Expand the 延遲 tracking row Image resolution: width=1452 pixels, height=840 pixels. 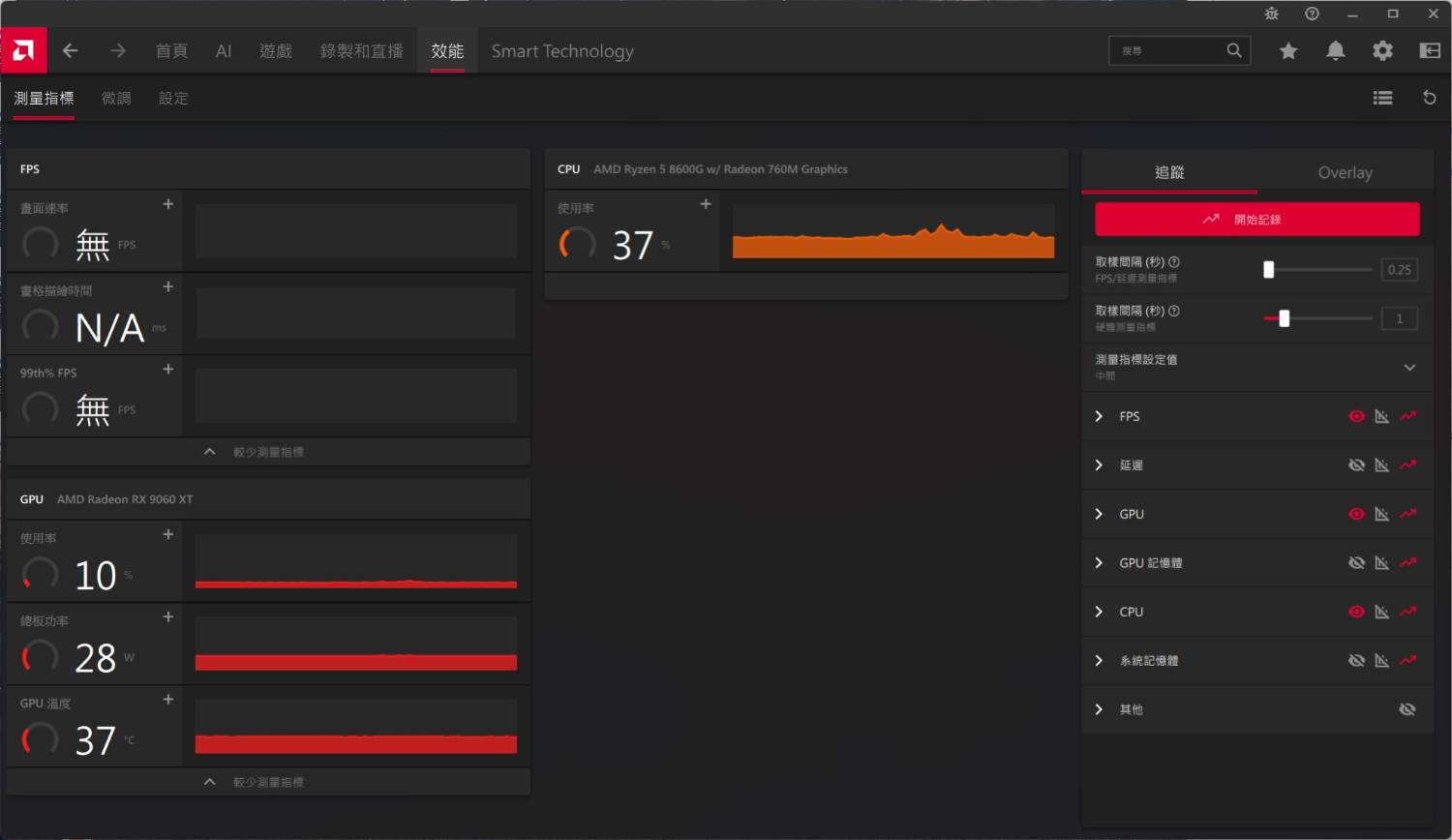coord(1099,465)
